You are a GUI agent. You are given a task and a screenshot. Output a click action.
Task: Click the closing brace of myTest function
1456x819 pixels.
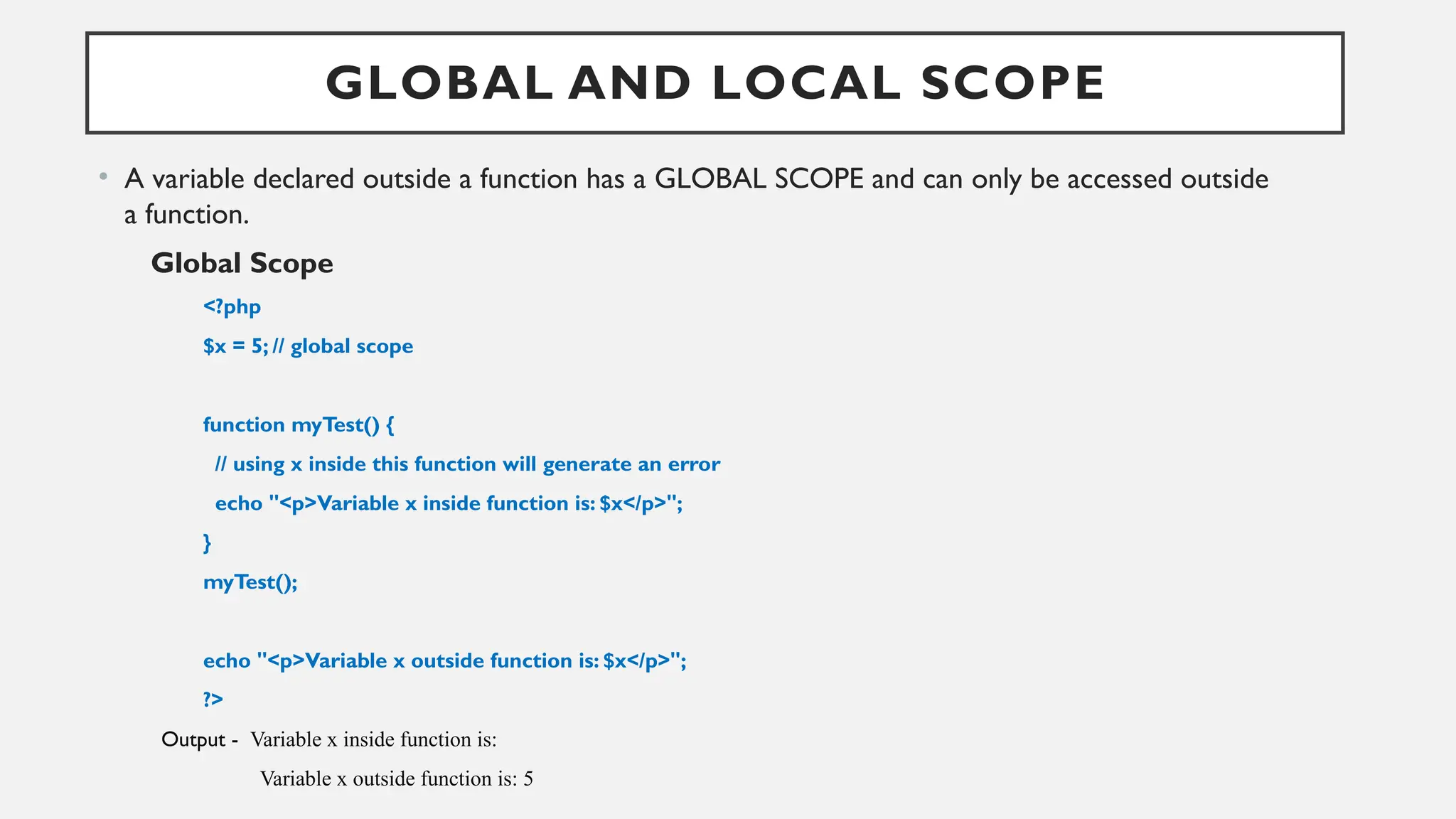(x=208, y=543)
